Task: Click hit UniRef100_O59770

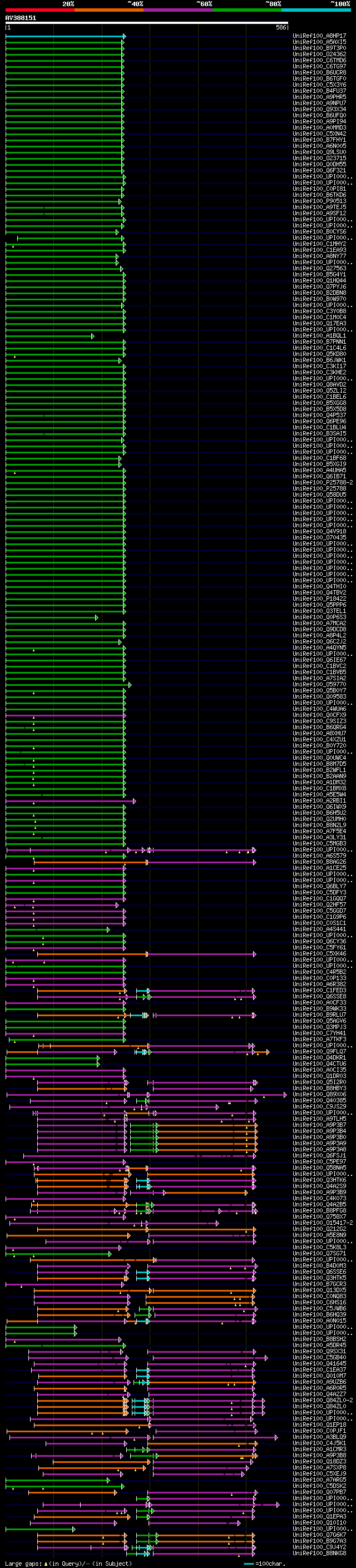Action: point(319,684)
